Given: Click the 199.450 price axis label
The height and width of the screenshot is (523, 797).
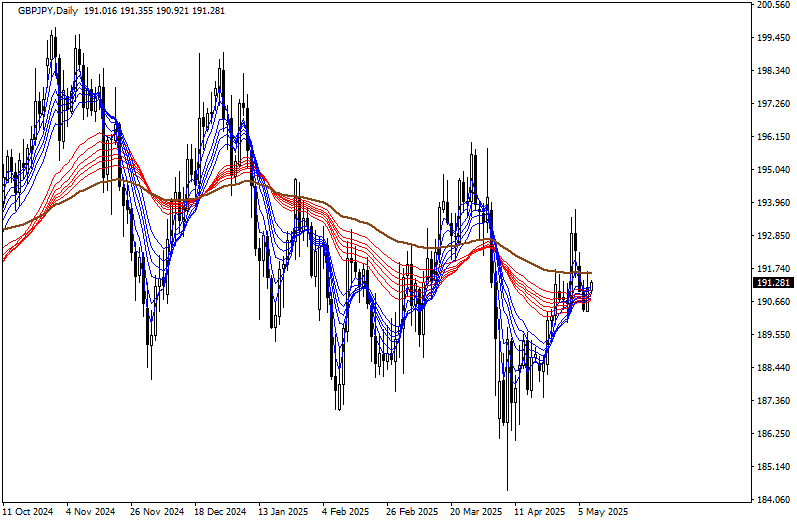Looking at the screenshot, I should pyautogui.click(x=773, y=38).
